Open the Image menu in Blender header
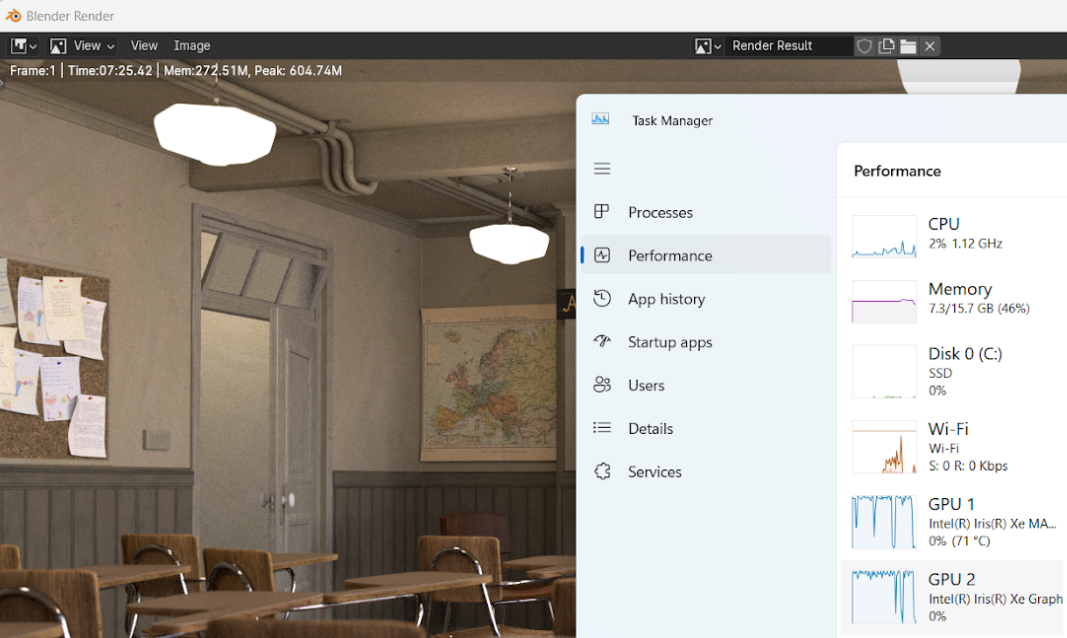Viewport: 1067px width, 638px height. pos(192,46)
